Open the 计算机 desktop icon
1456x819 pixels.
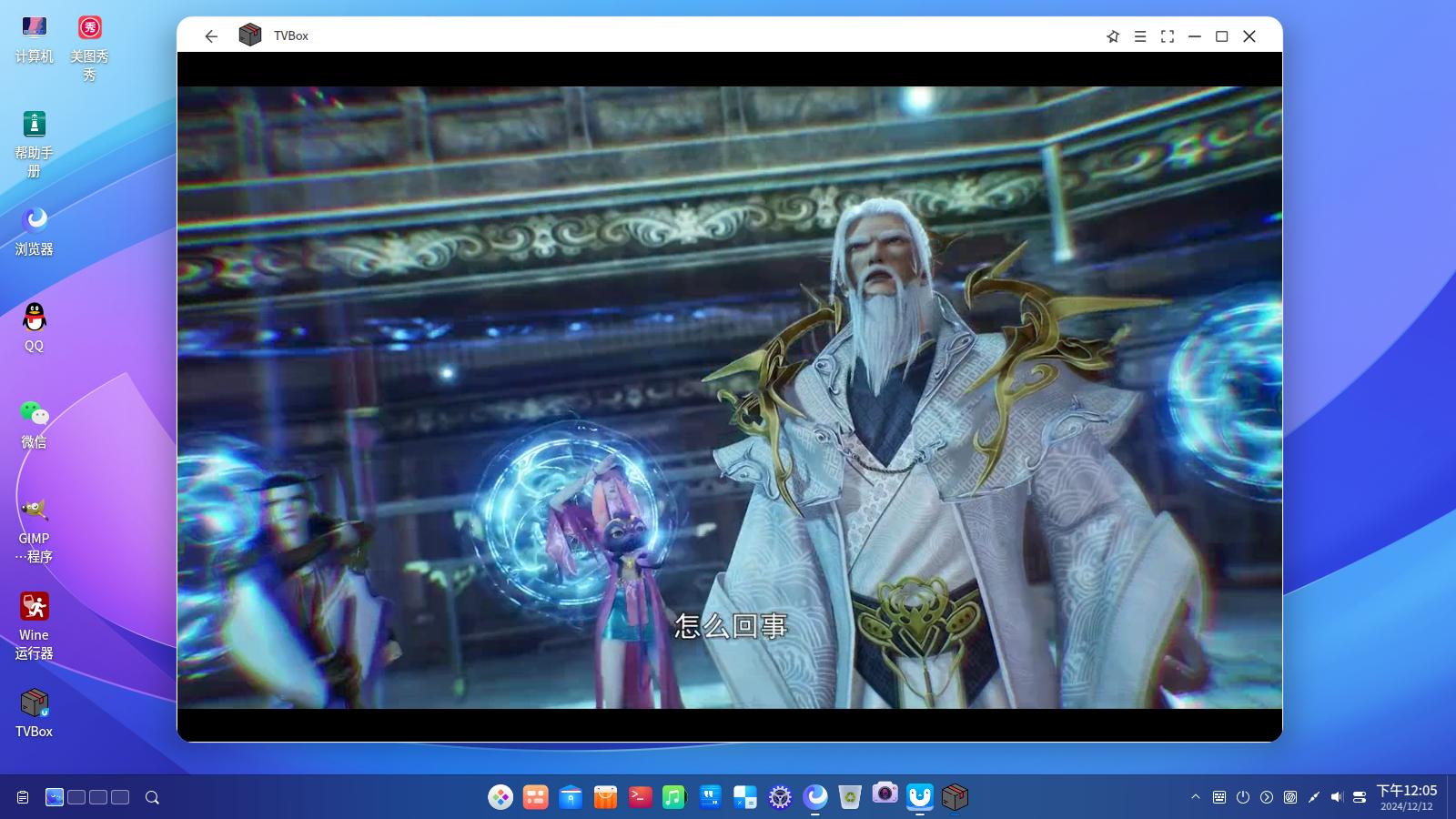(x=35, y=40)
